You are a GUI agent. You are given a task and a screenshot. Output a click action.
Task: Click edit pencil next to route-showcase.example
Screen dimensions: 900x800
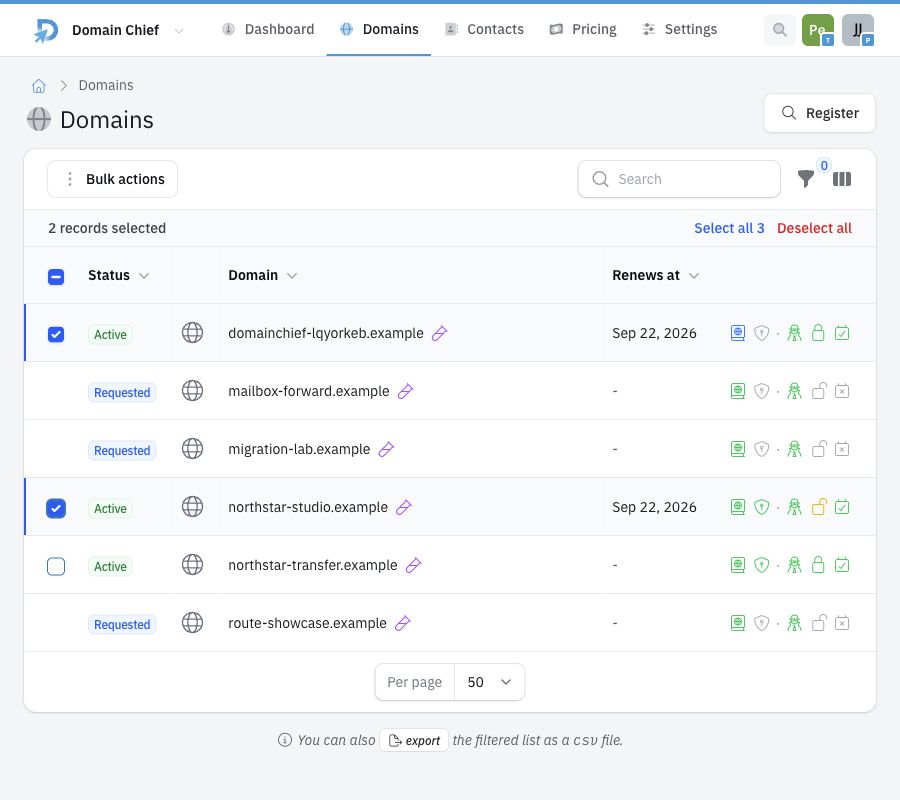coord(403,623)
